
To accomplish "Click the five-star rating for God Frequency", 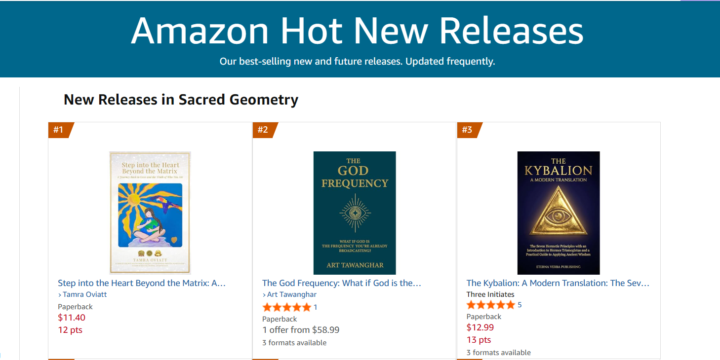I will (287, 307).
